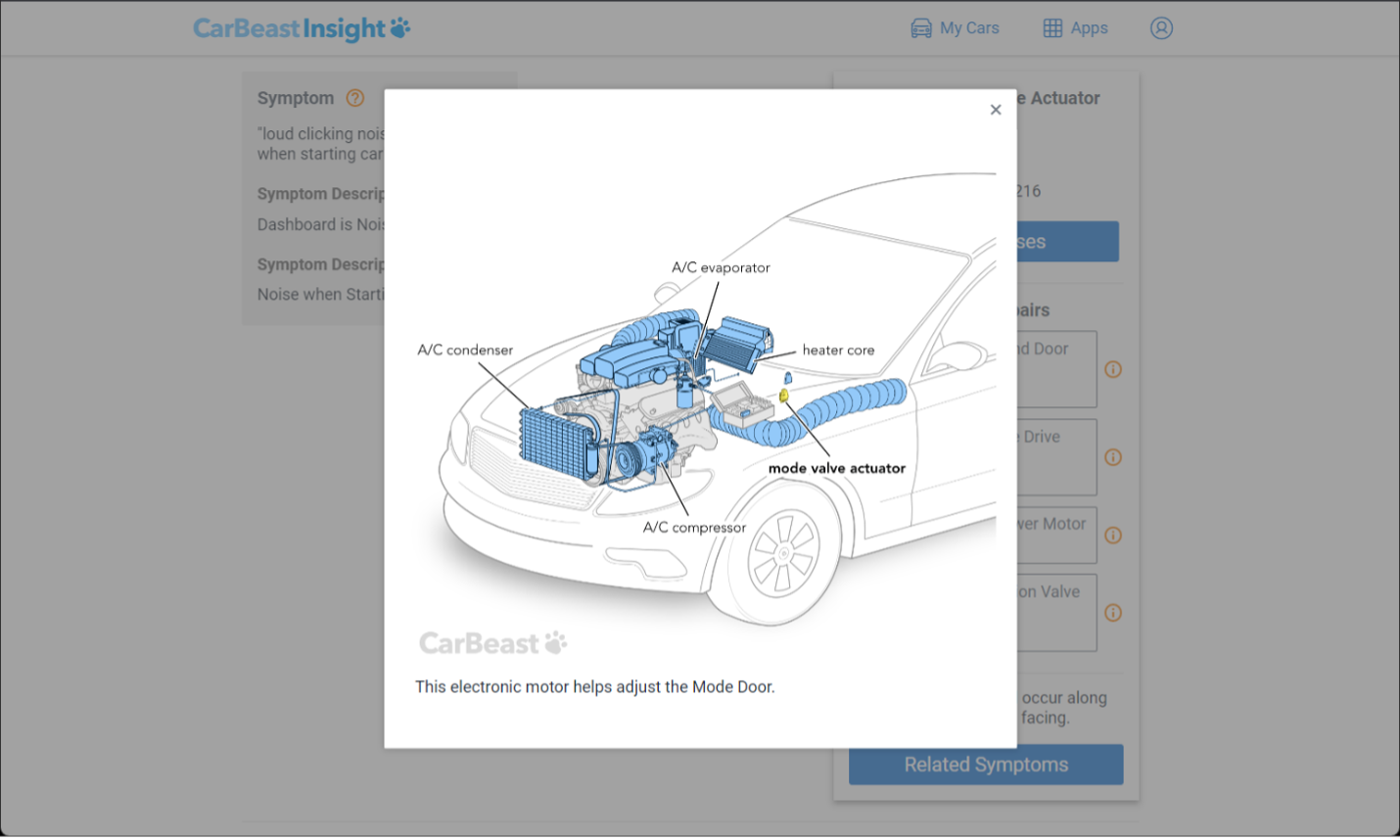Click the yellow mode valve actuator part
This screenshot has width=1400, height=840.
click(784, 395)
